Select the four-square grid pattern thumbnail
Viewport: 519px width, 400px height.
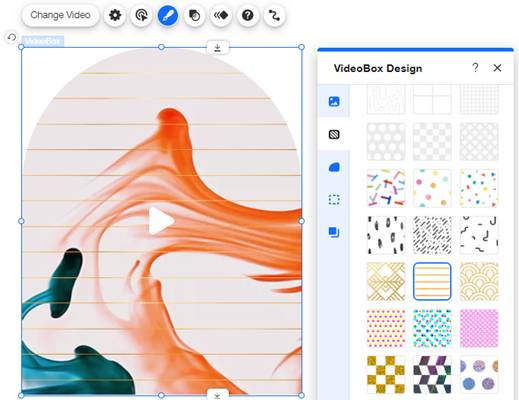432,99
